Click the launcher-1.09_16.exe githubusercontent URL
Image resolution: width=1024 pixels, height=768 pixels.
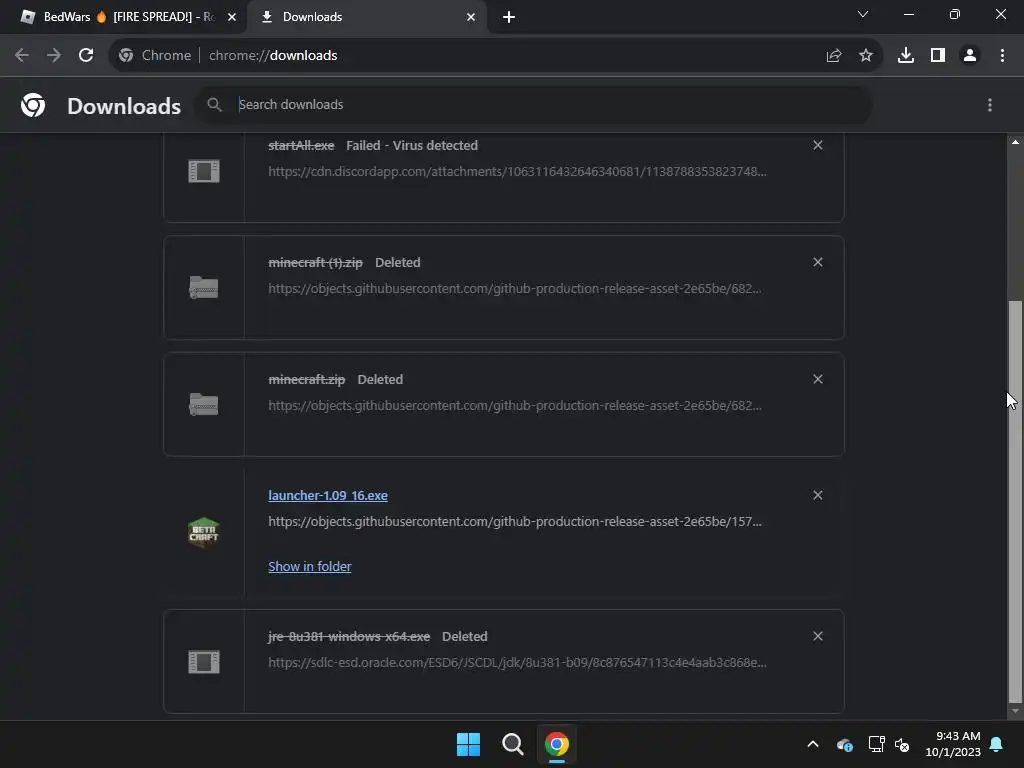515,522
